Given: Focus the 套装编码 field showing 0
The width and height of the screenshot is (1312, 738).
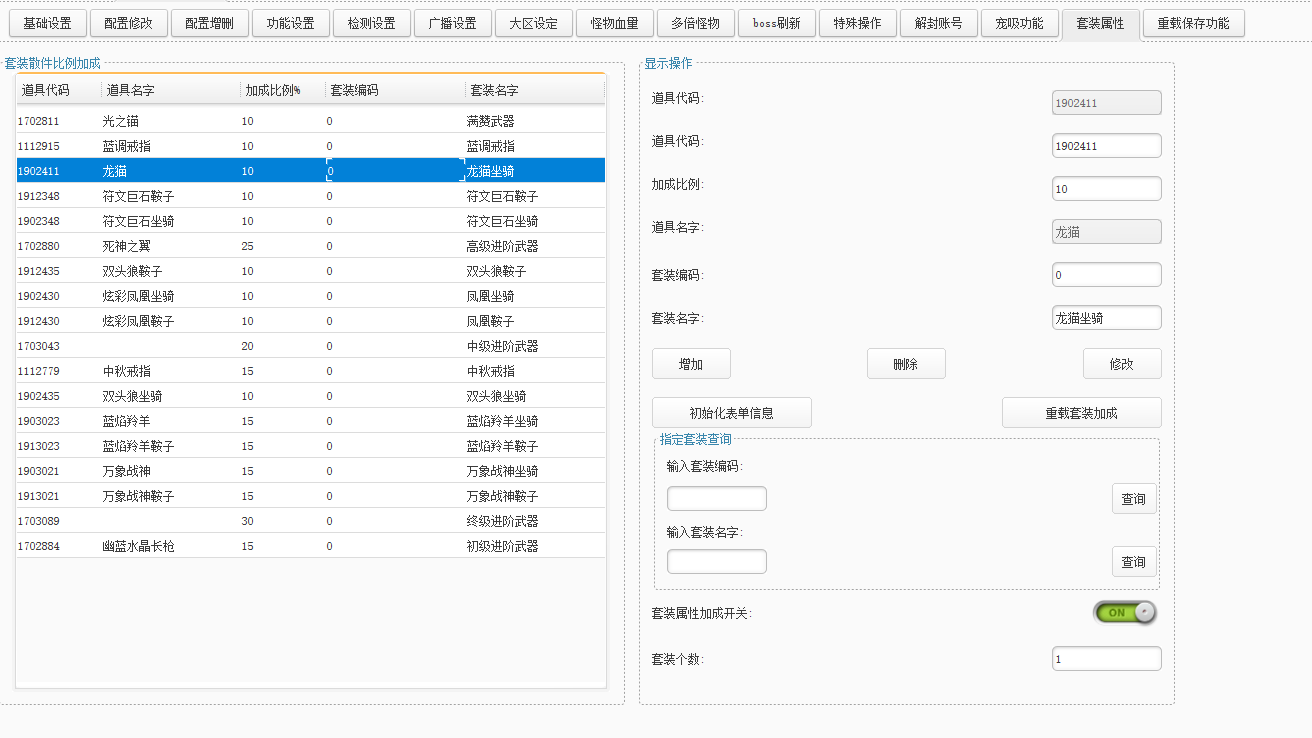Looking at the screenshot, I should 1107,275.
